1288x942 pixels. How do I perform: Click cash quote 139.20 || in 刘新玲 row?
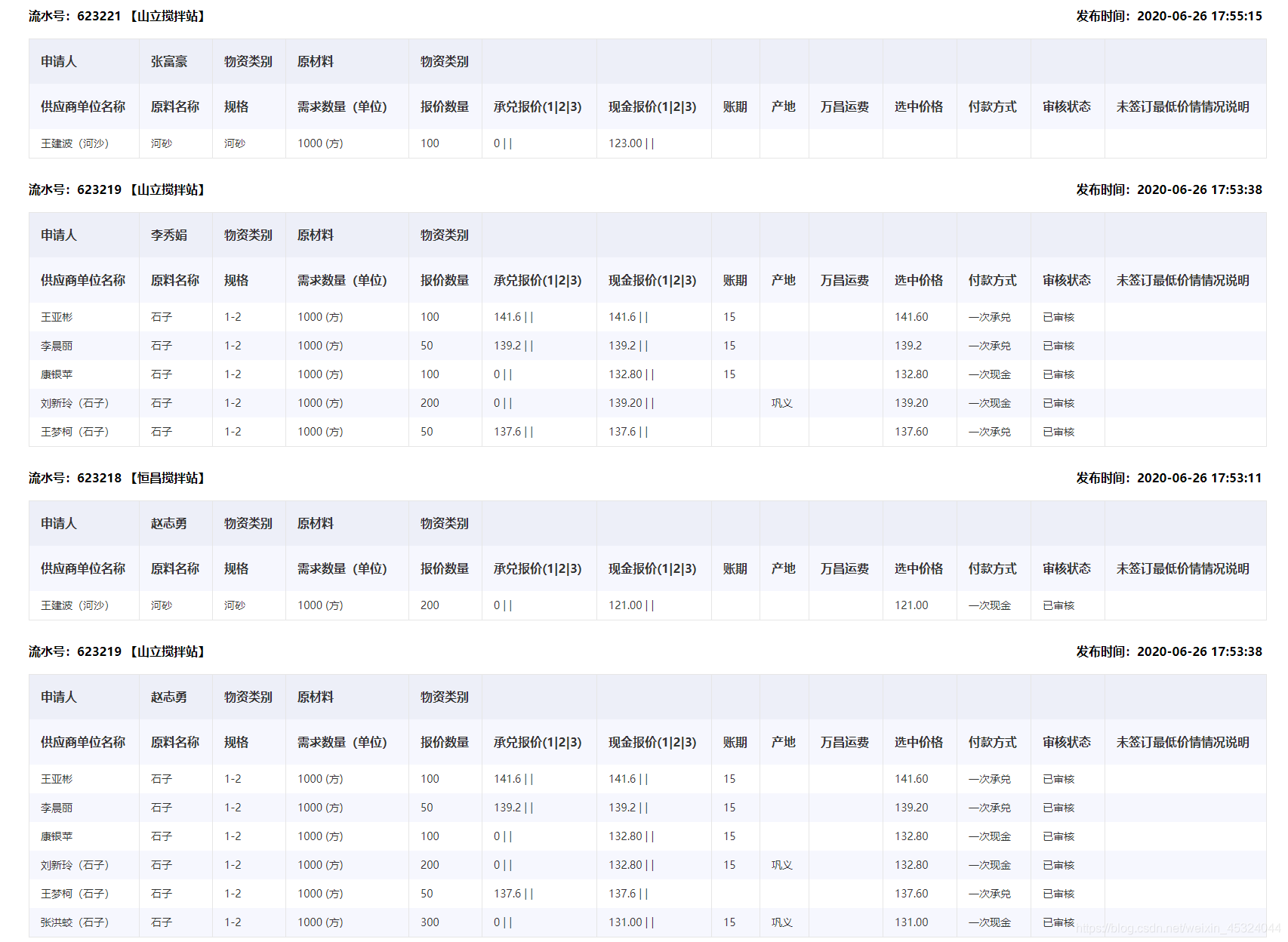(631, 403)
